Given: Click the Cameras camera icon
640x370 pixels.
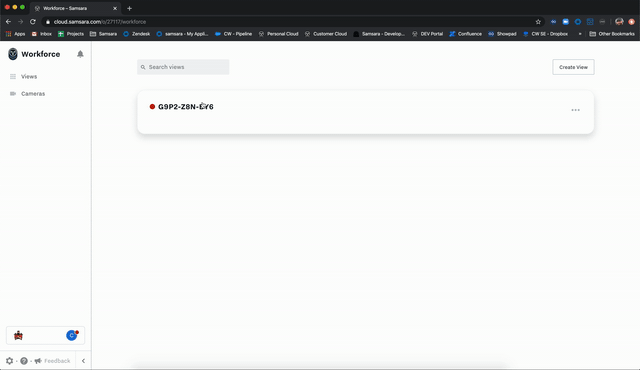Looking at the screenshot, I should (x=13, y=93).
